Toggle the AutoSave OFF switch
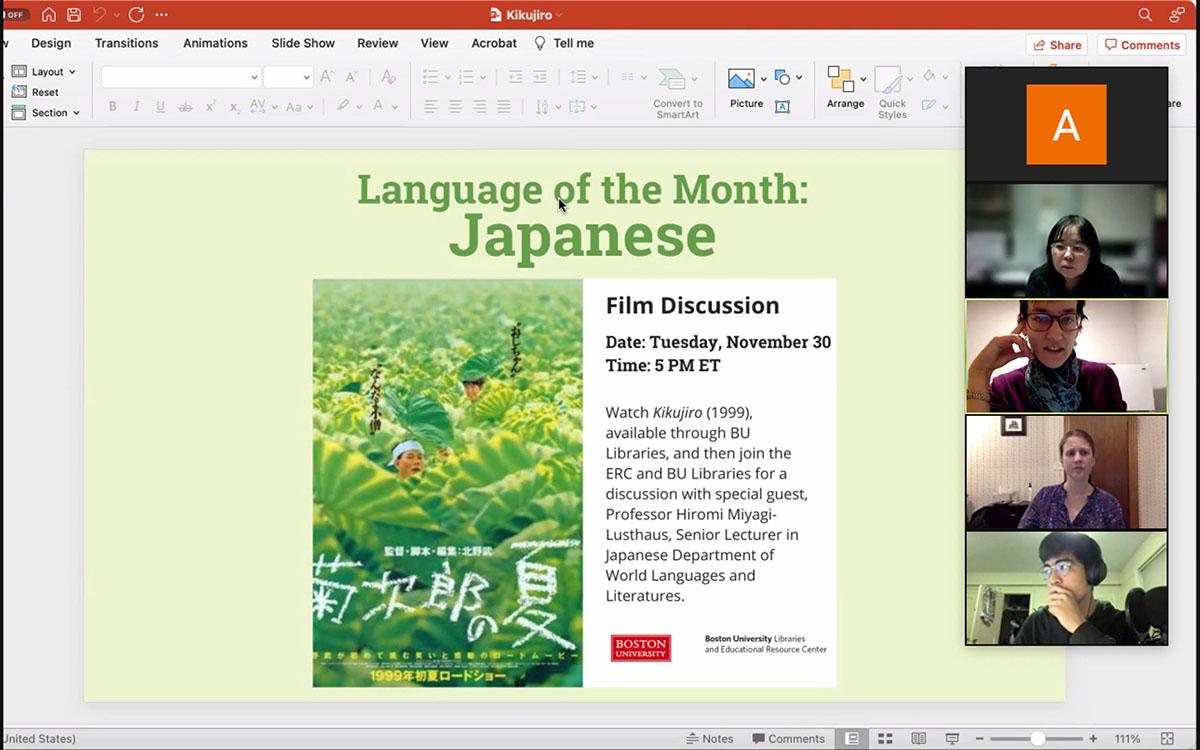The width and height of the screenshot is (1200, 750). (x=14, y=14)
